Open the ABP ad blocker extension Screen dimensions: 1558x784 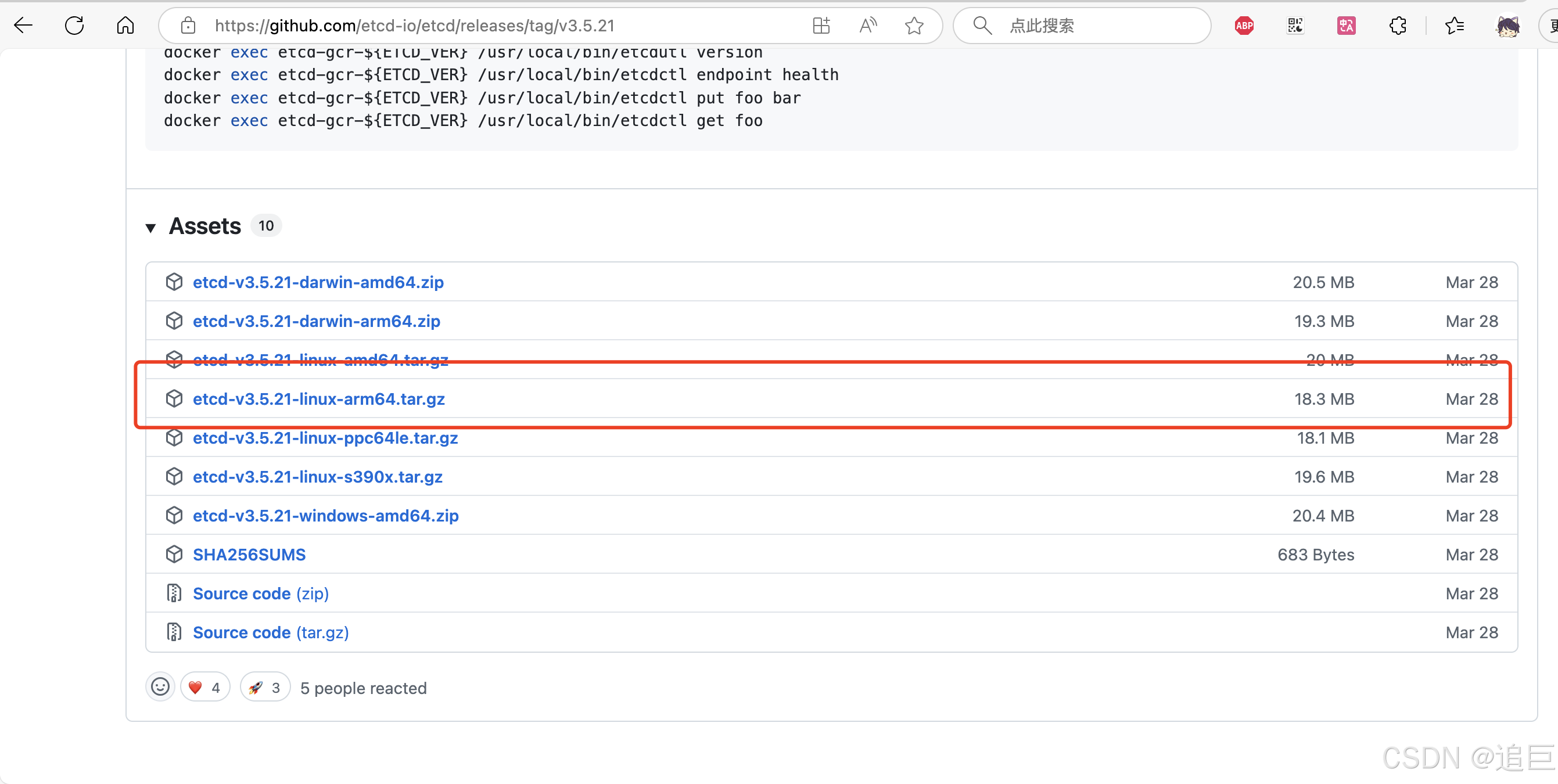tap(1244, 26)
